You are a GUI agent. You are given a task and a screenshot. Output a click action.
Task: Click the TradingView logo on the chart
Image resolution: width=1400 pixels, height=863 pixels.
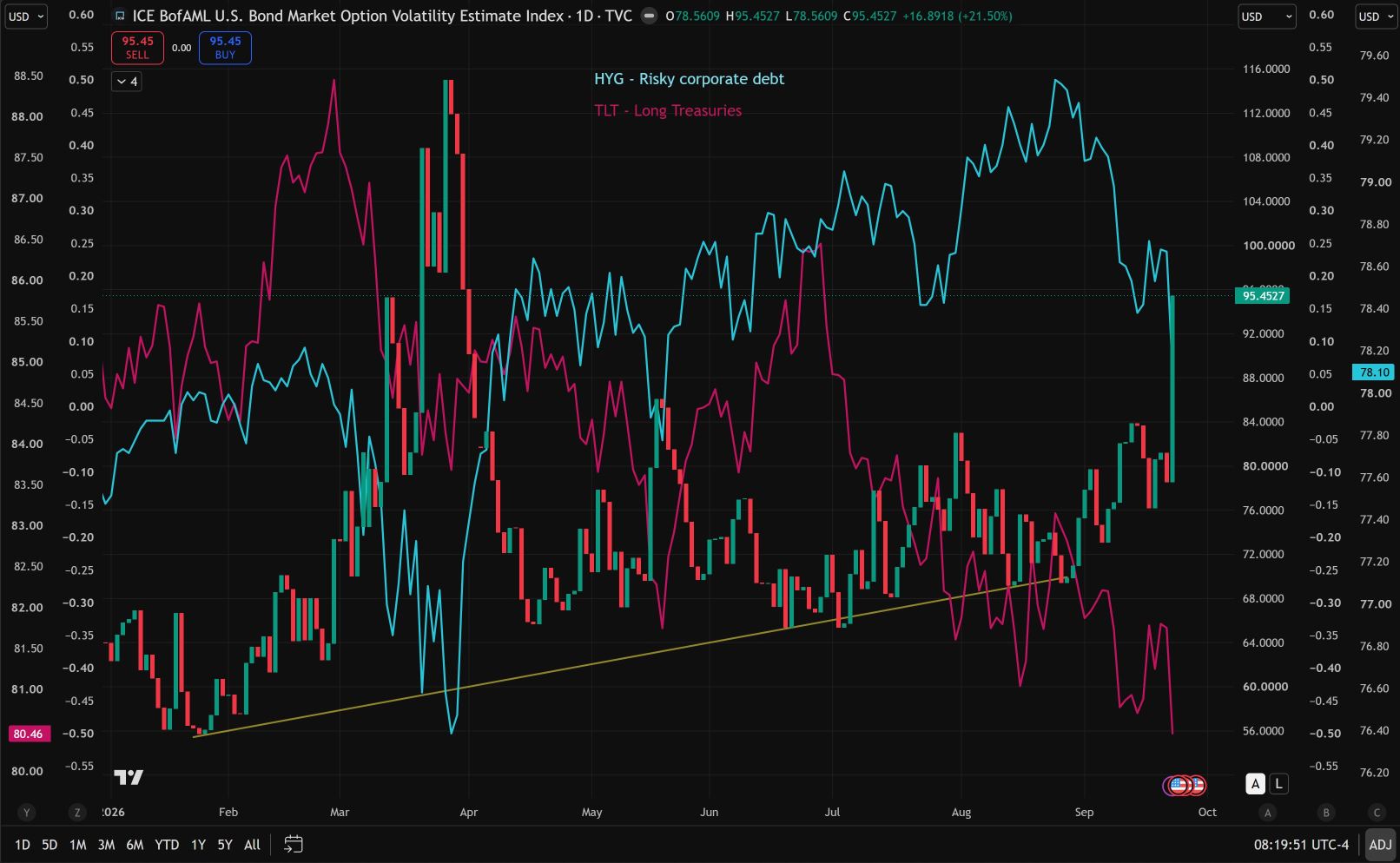[x=129, y=777]
